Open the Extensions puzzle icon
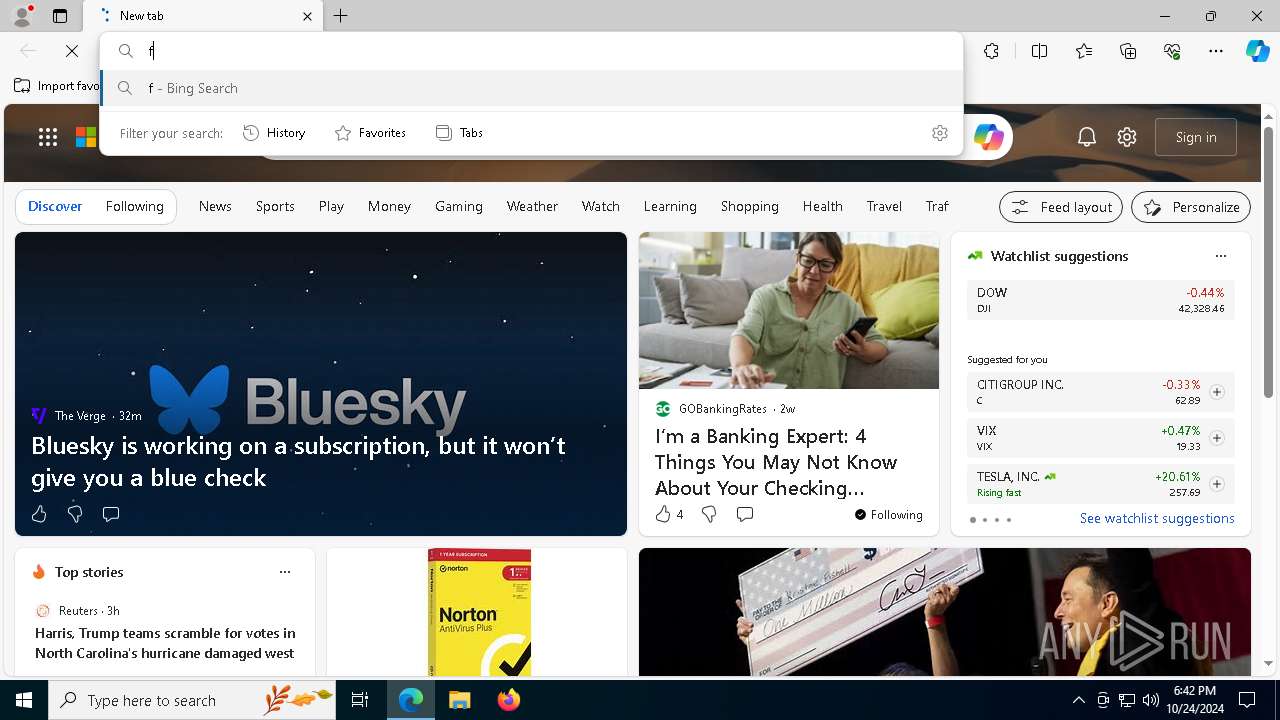The width and height of the screenshot is (1280, 720). [991, 51]
